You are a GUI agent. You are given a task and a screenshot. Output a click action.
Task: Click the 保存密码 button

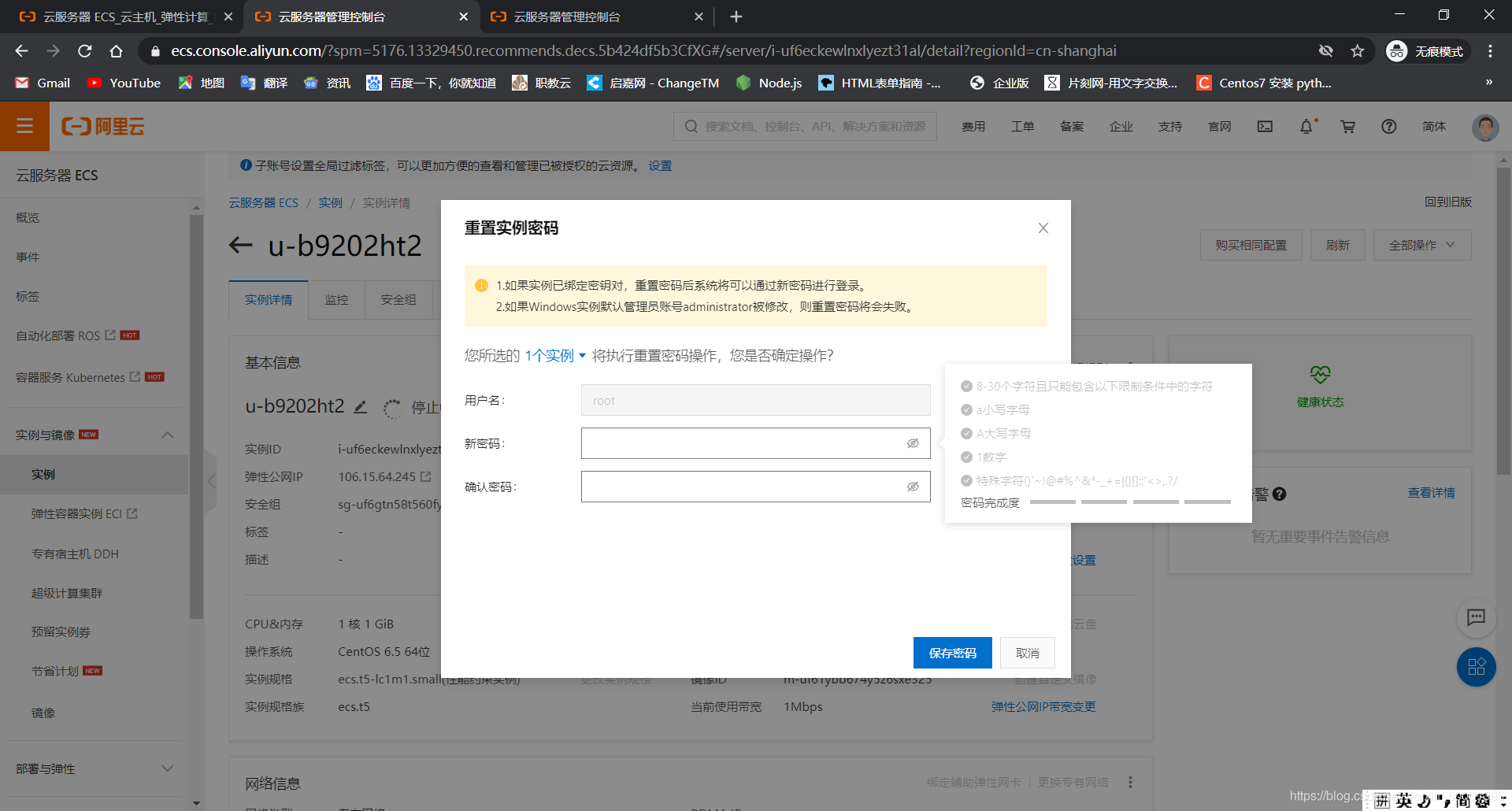(x=952, y=652)
